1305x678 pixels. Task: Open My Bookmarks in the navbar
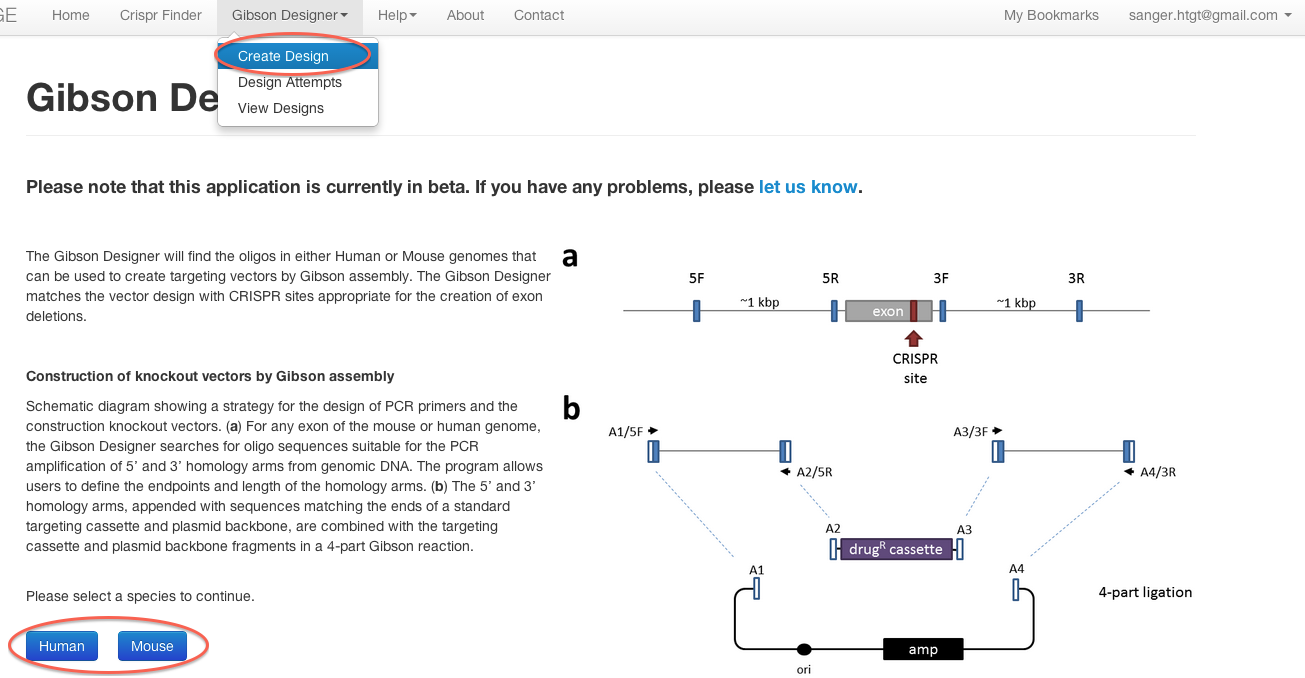click(x=1051, y=15)
